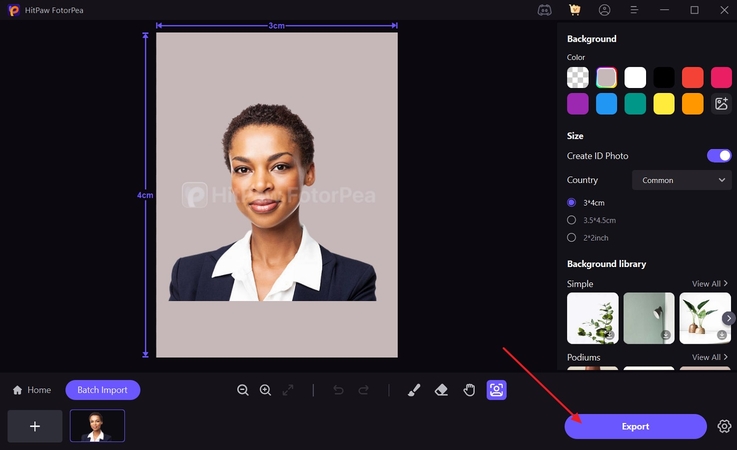Select the eucalyptus plant Simple background
Image resolution: width=737 pixels, height=450 pixels.
(x=593, y=318)
